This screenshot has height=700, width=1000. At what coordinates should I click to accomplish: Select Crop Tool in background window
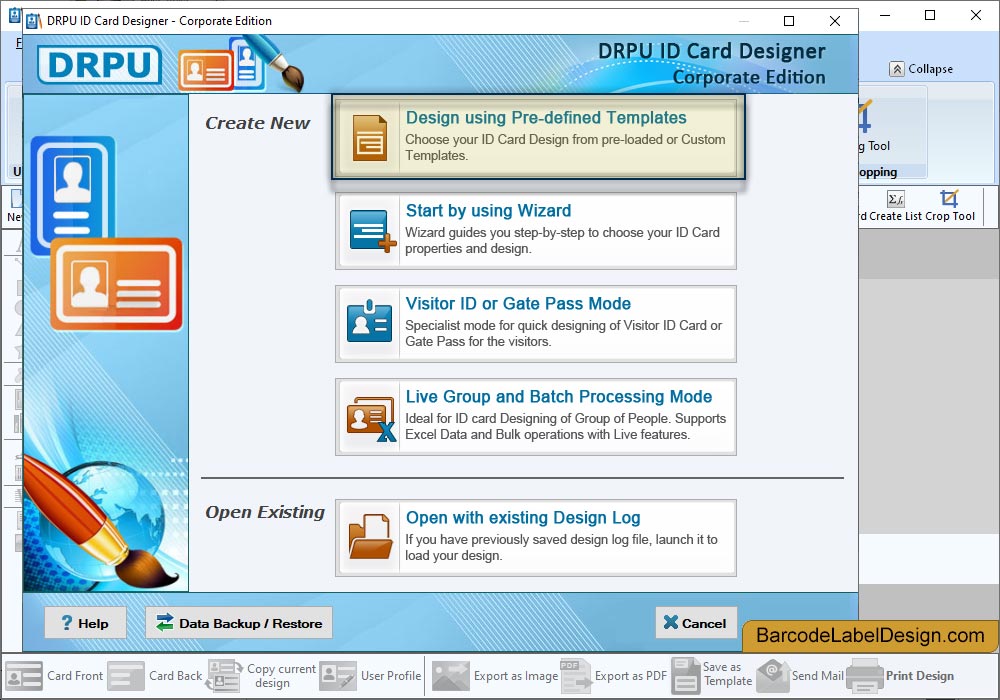click(x=950, y=205)
